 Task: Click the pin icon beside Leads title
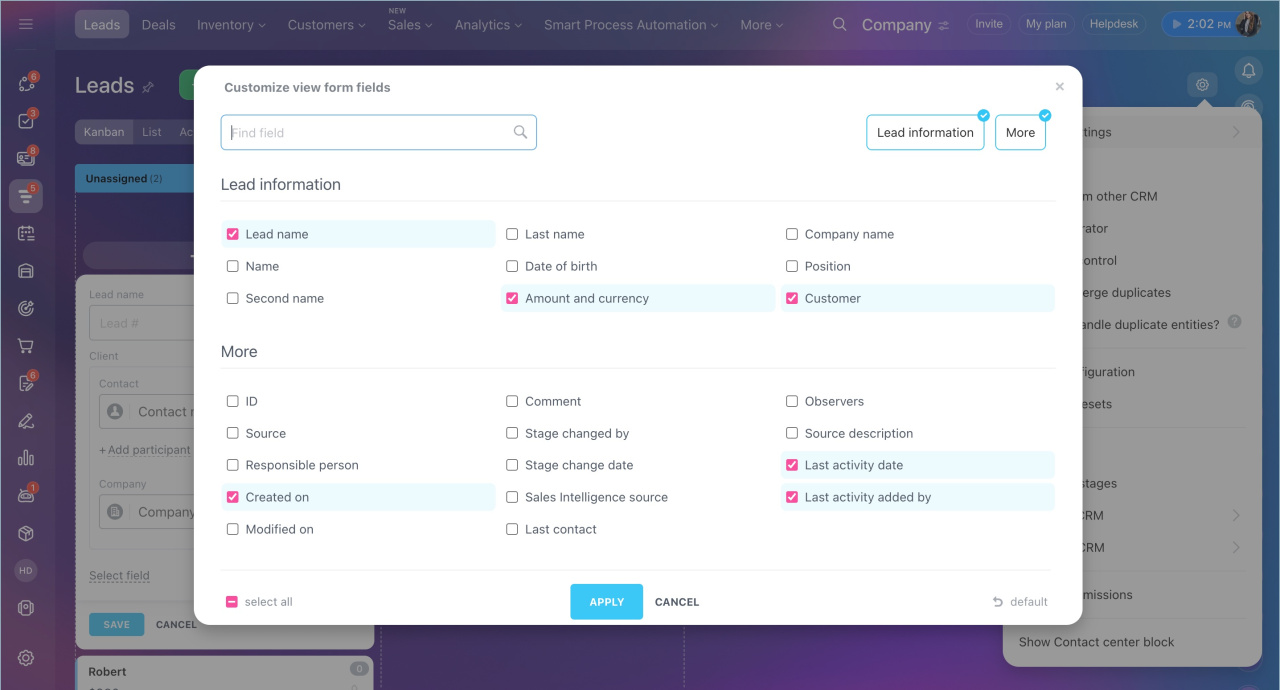pyautogui.click(x=148, y=87)
